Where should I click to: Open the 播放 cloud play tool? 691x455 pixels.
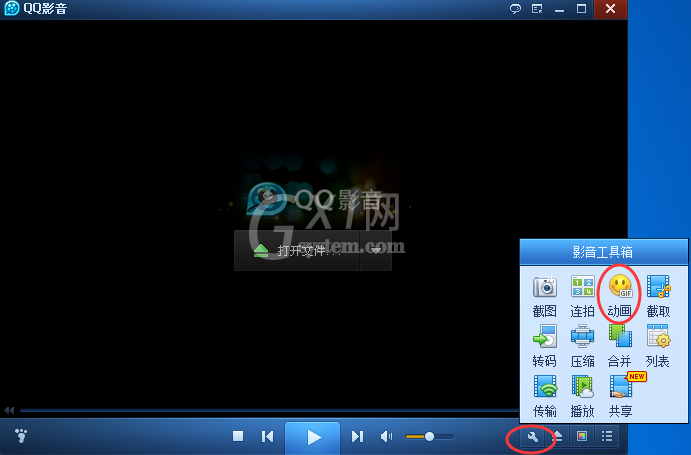tap(583, 396)
